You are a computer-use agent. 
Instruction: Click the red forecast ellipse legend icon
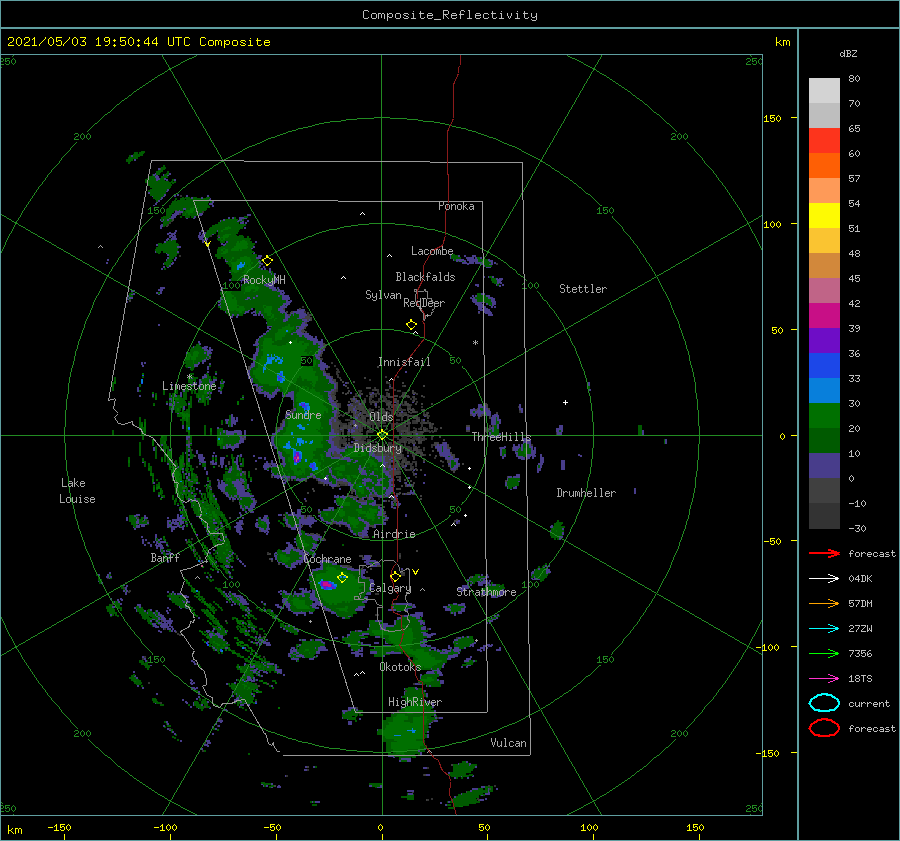[824, 728]
